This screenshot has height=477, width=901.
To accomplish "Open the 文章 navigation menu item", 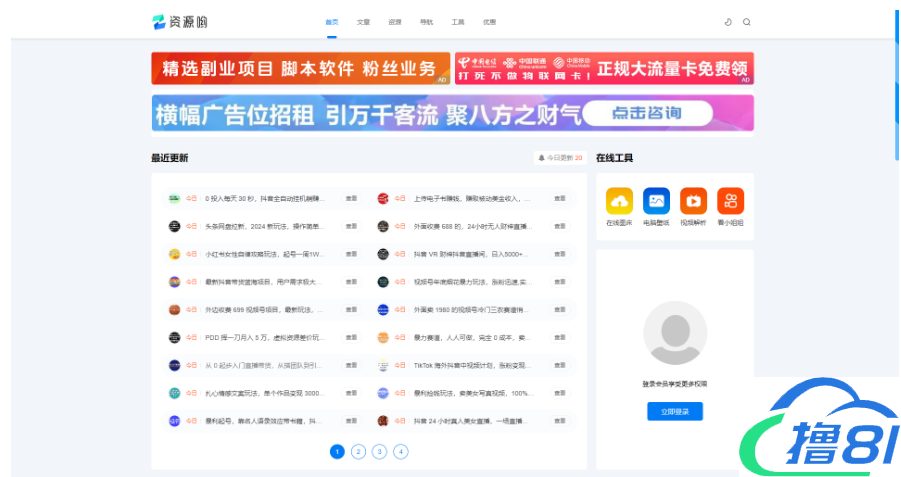I will click(x=363, y=22).
